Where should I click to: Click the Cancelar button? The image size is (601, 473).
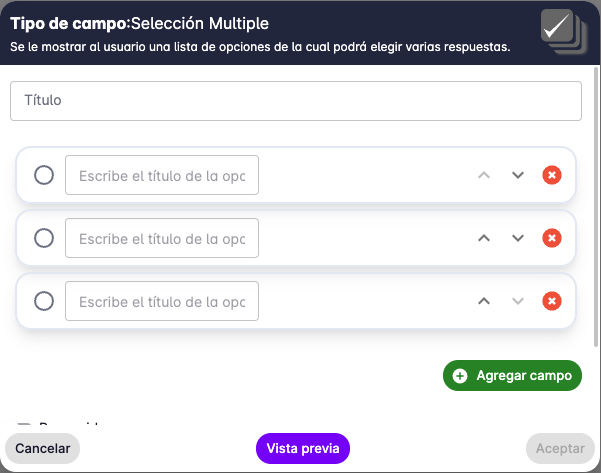coord(43,449)
